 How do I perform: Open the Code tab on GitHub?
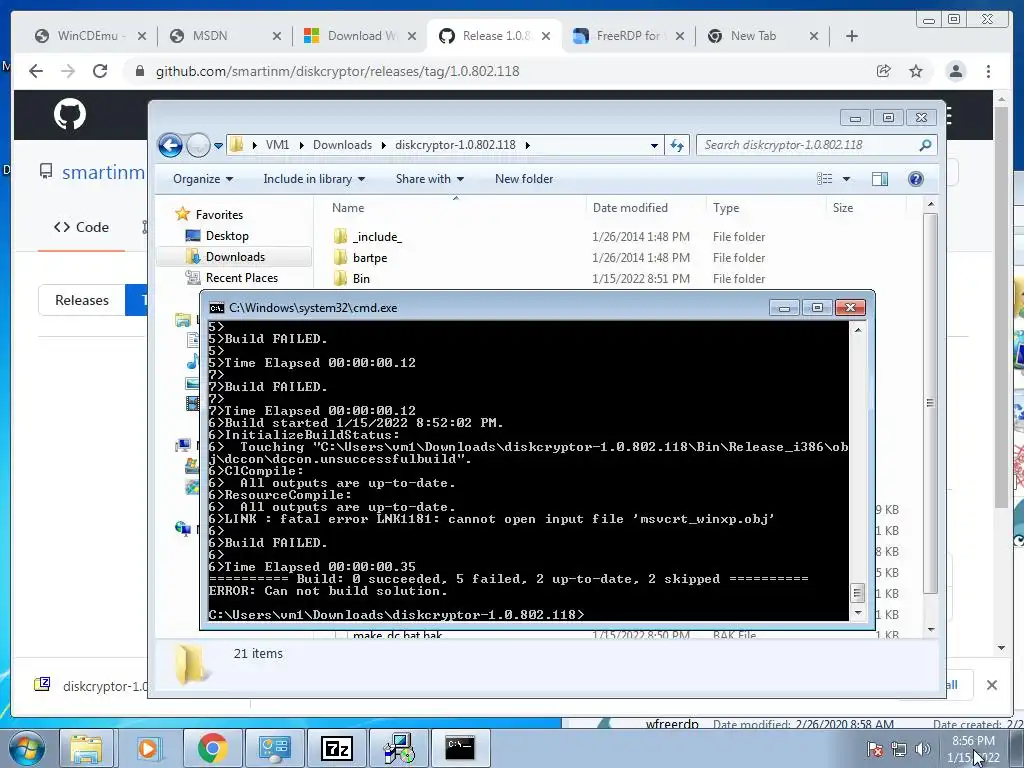(82, 227)
